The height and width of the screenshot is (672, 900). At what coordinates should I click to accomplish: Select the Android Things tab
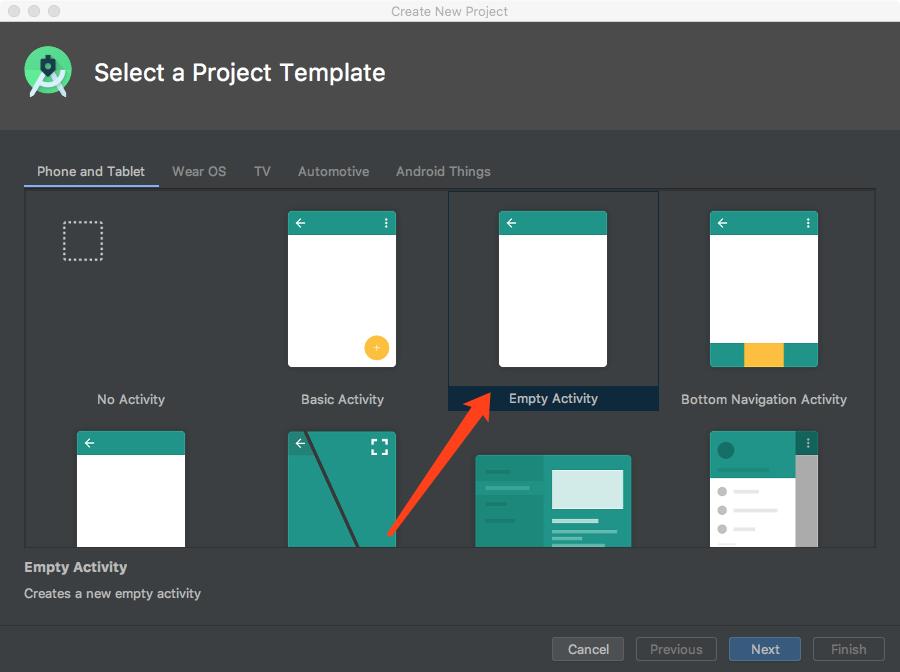click(x=443, y=171)
